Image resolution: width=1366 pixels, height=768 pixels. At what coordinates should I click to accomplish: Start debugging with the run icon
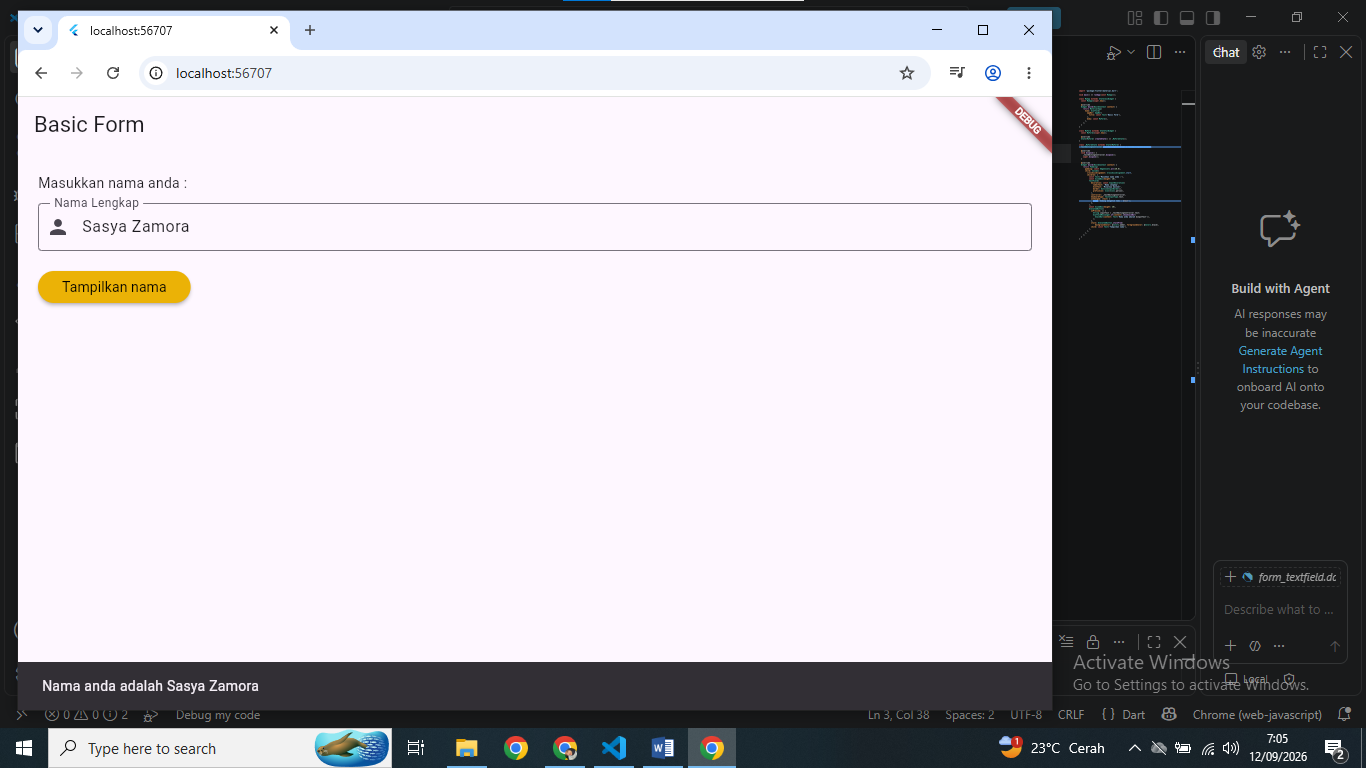pos(1114,52)
